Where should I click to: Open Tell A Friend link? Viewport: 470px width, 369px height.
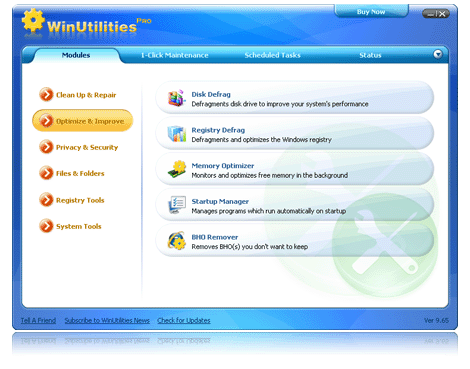pyautogui.click(x=38, y=320)
